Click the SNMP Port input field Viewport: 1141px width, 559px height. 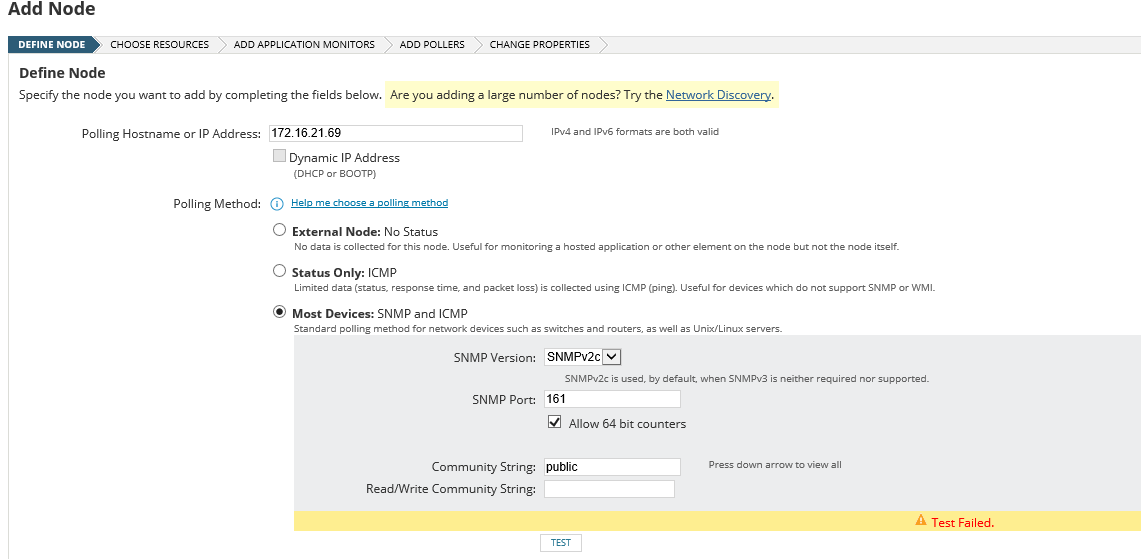[x=612, y=399]
